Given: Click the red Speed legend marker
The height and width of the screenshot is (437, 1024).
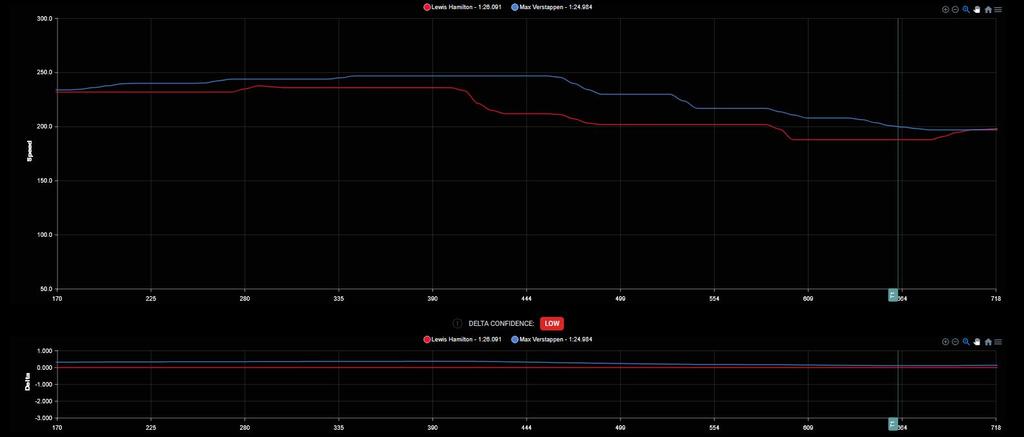Looking at the screenshot, I should (427, 7).
